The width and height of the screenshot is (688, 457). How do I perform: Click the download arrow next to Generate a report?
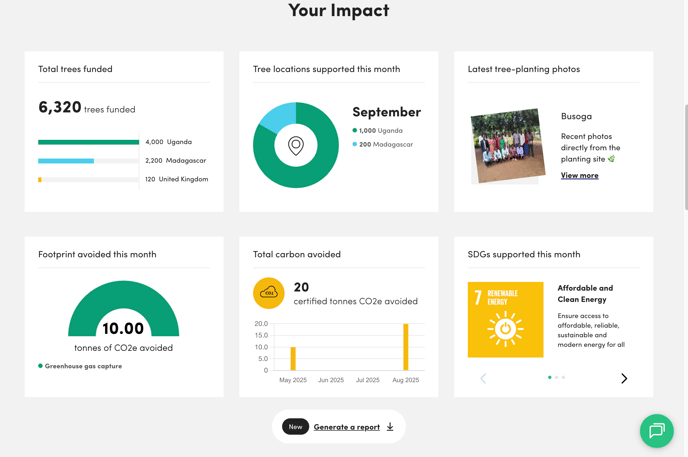coord(390,427)
